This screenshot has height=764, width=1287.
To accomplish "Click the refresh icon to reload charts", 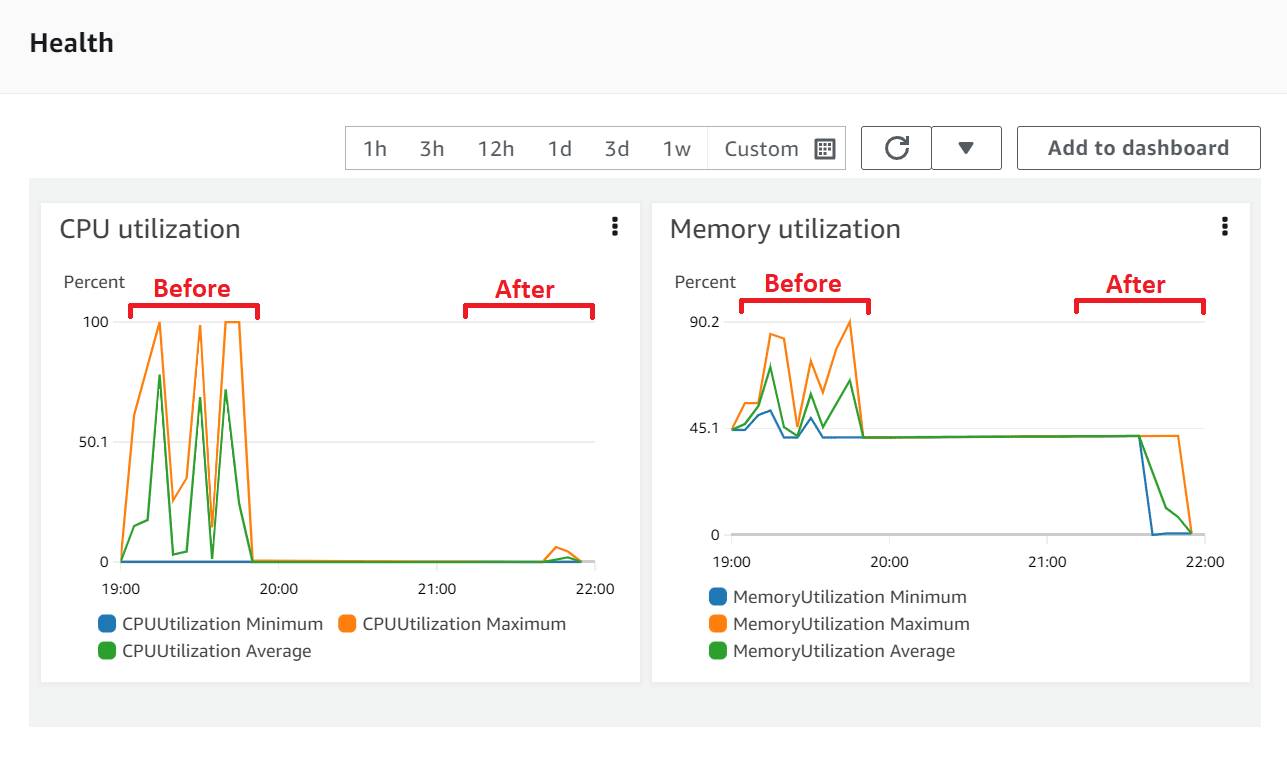I will click(x=895, y=147).
